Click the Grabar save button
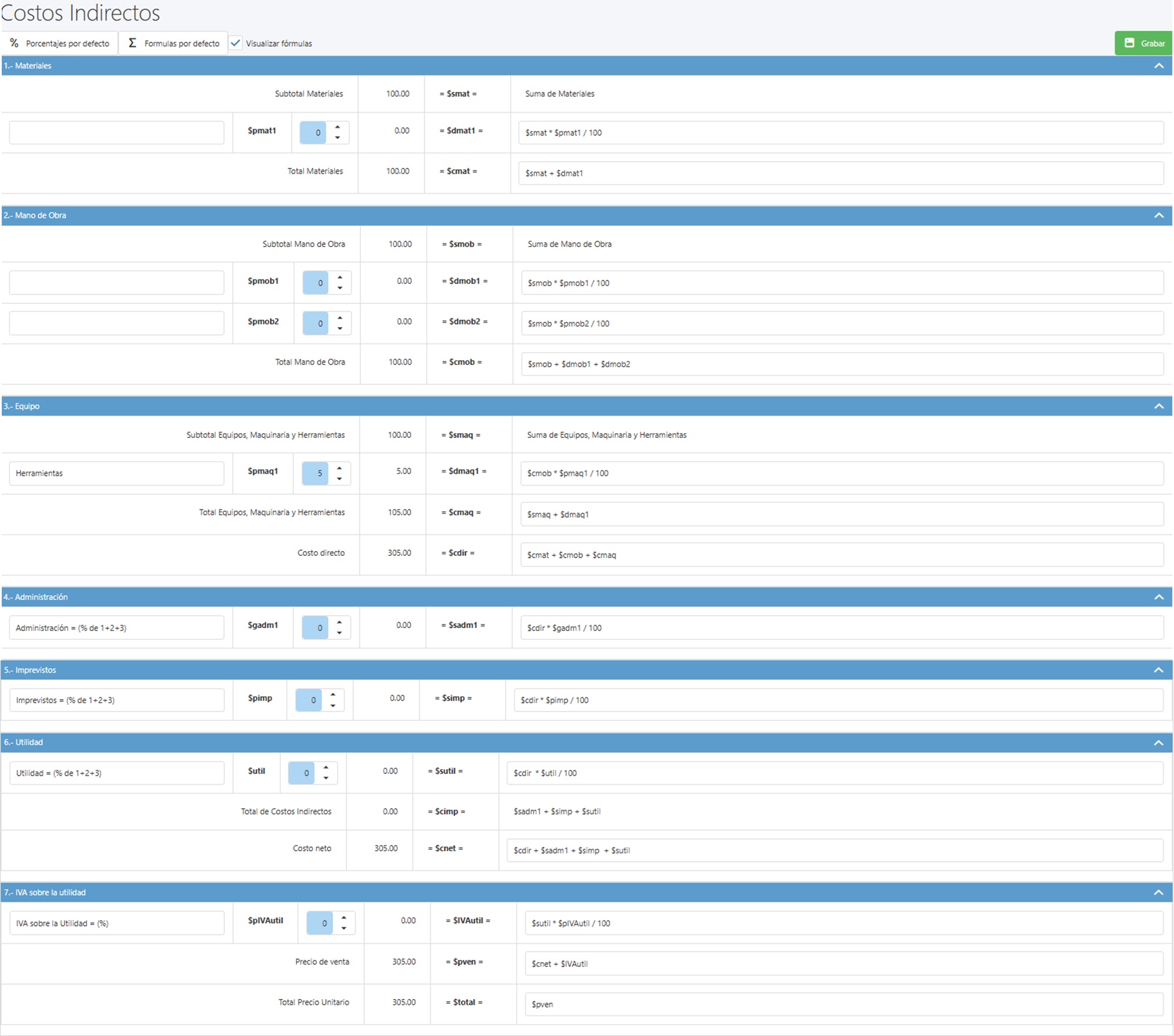 point(1143,43)
